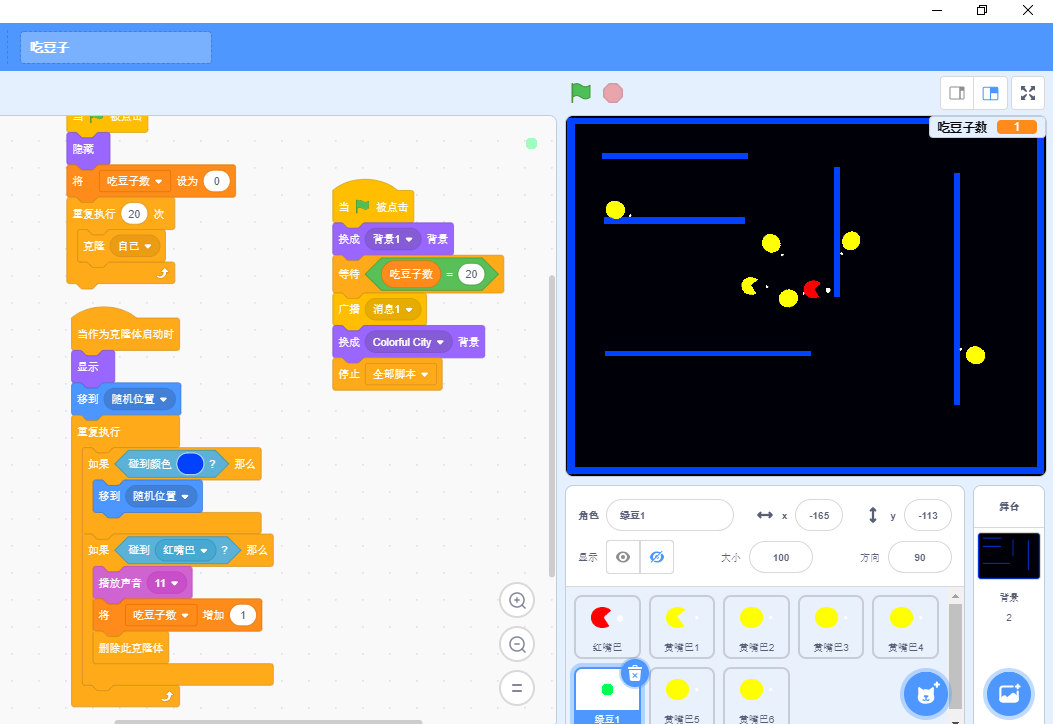This screenshot has width=1053, height=724.
Task: Select the 绿豆1 sprite thumbnail
Action: [607, 696]
